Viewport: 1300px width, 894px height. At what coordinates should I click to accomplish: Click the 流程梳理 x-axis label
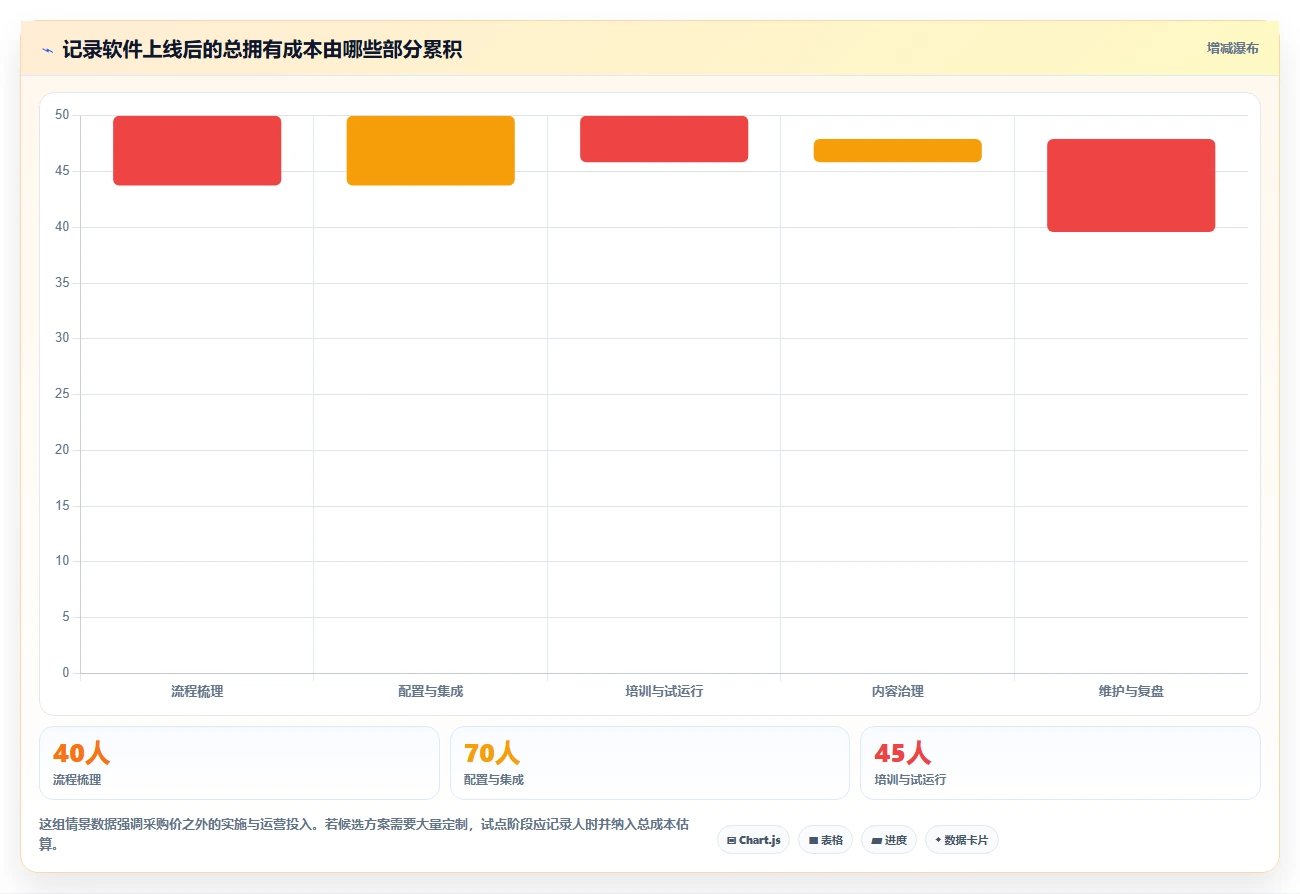(197, 691)
